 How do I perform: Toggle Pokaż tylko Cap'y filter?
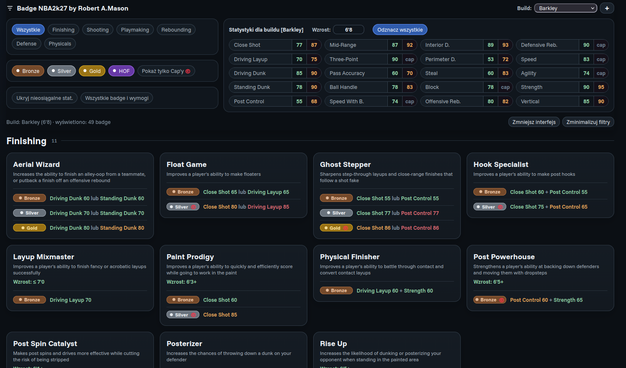pos(166,71)
